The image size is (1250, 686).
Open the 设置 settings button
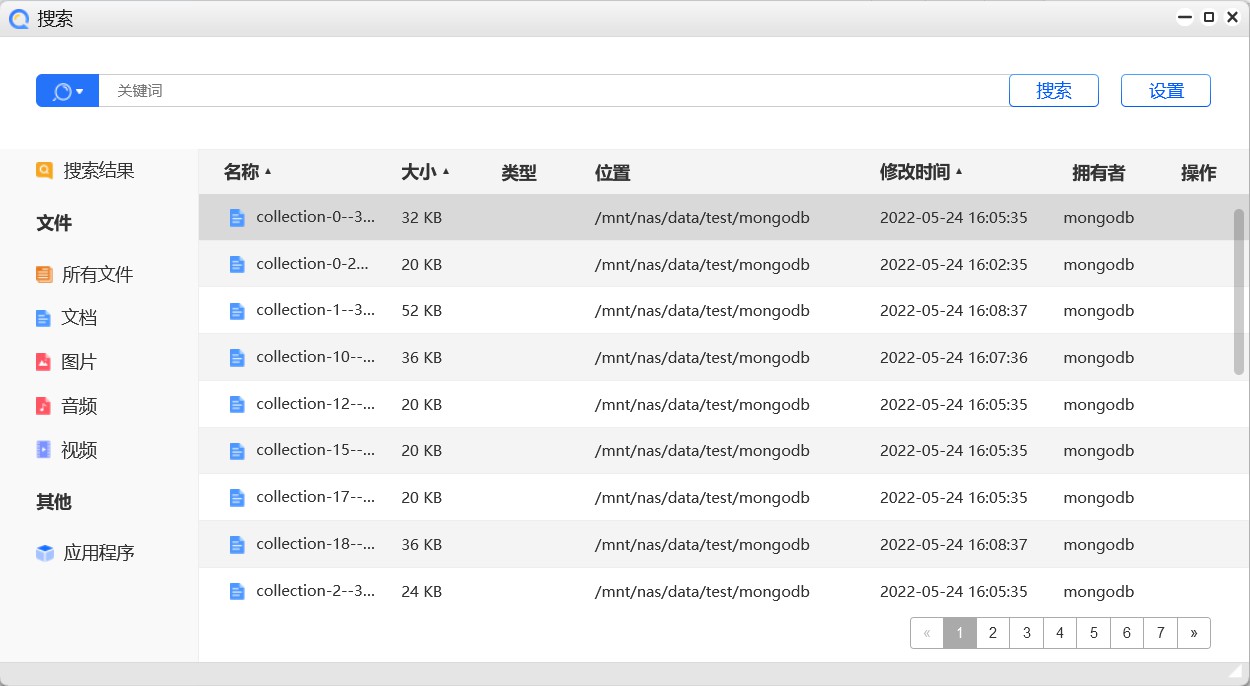point(1165,90)
